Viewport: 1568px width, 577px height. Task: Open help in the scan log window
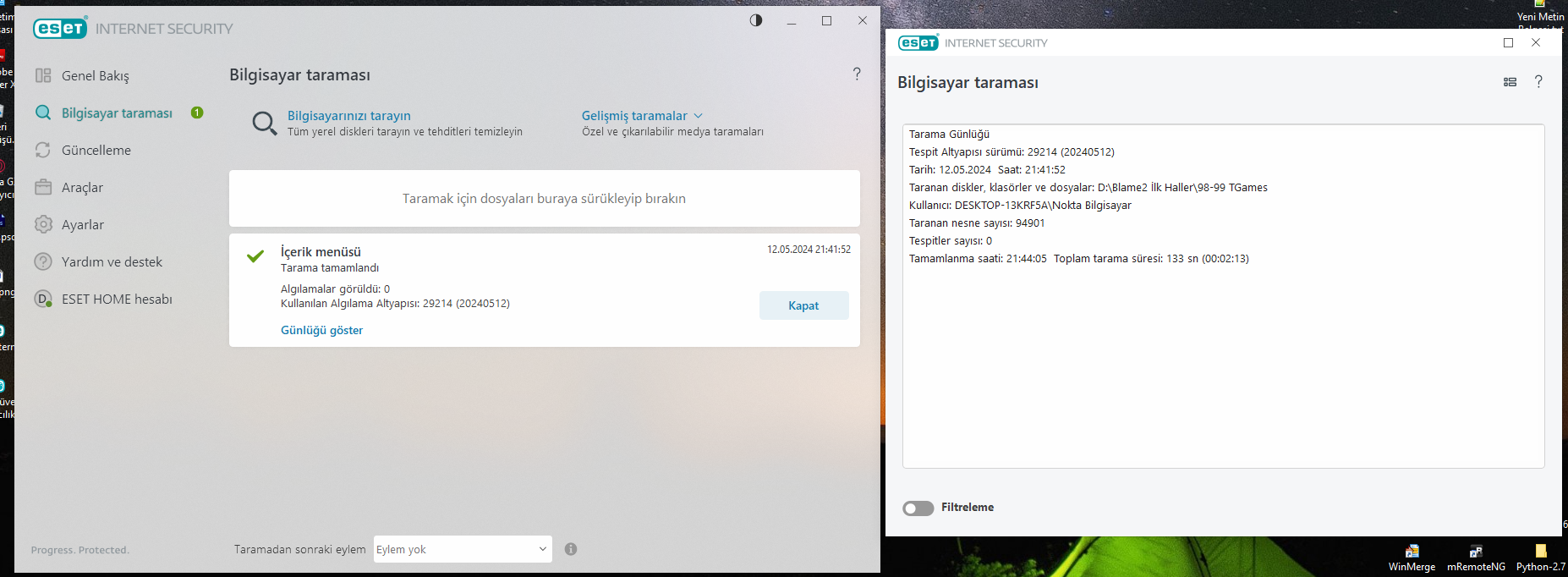1538,82
